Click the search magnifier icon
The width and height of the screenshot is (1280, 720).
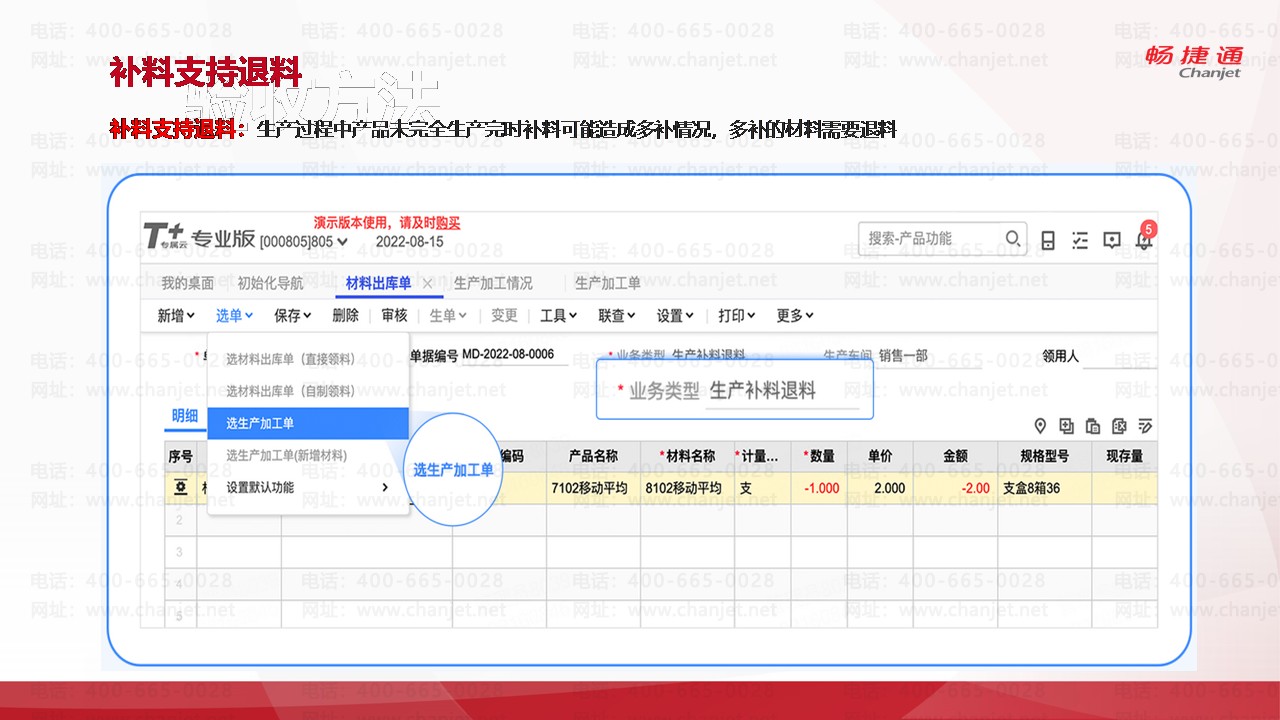[x=1013, y=239]
